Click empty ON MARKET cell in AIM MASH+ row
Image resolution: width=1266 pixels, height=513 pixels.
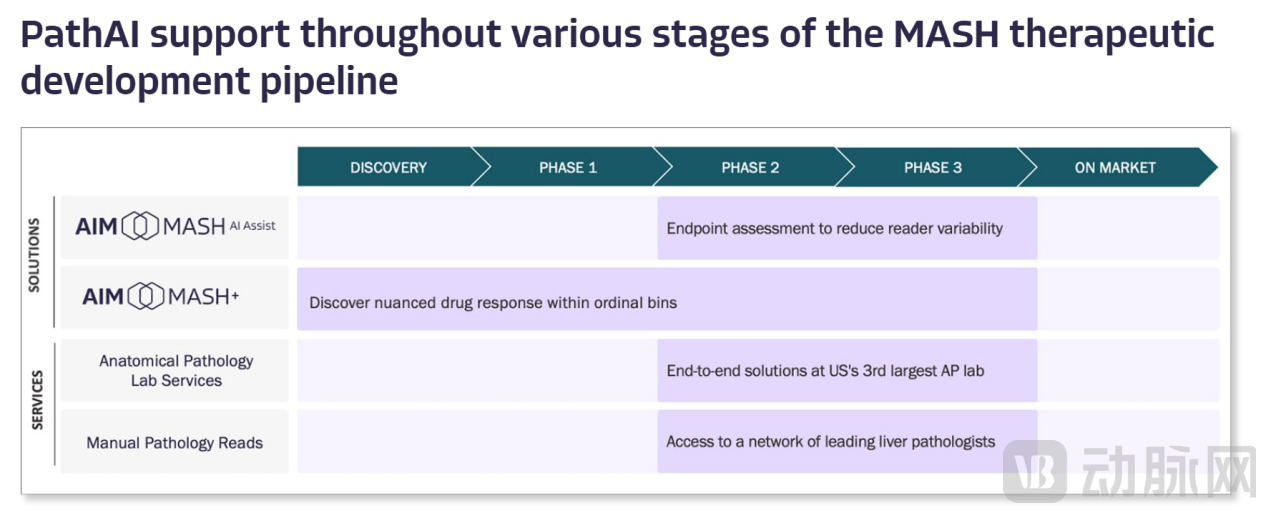[1128, 299]
